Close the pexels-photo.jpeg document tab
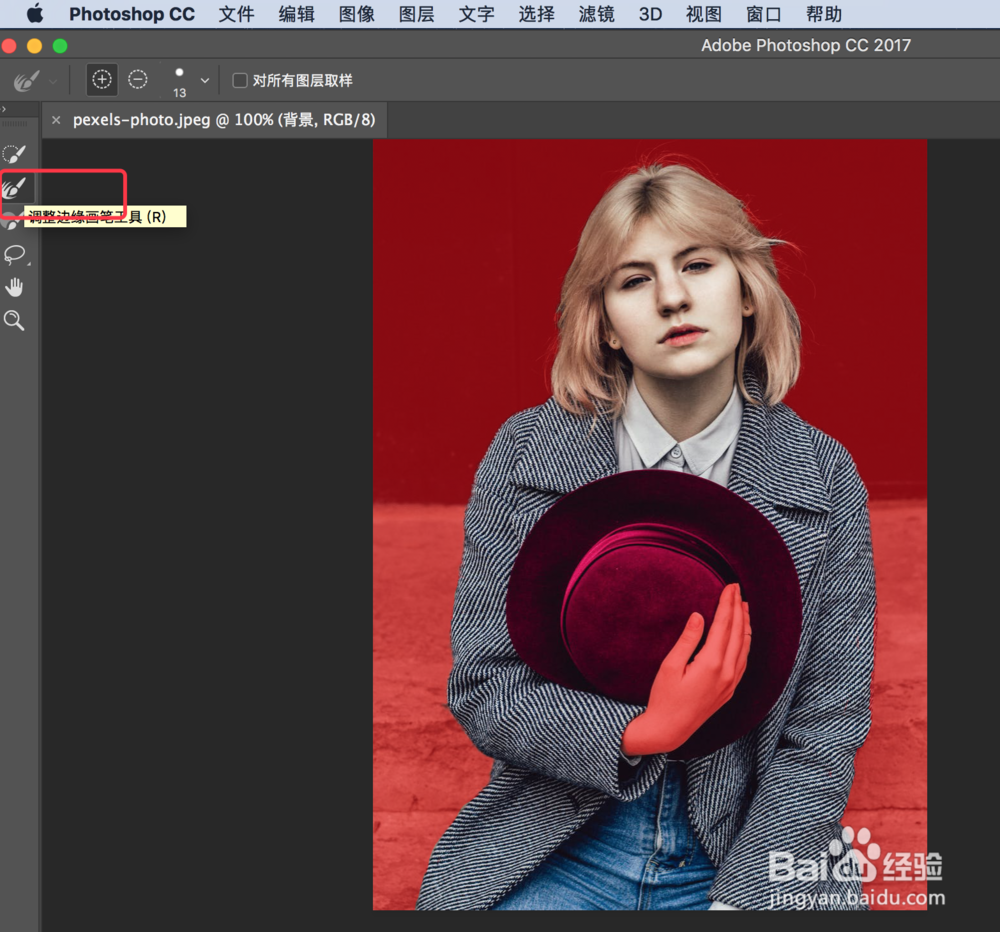The height and width of the screenshot is (932, 1000). (x=56, y=120)
